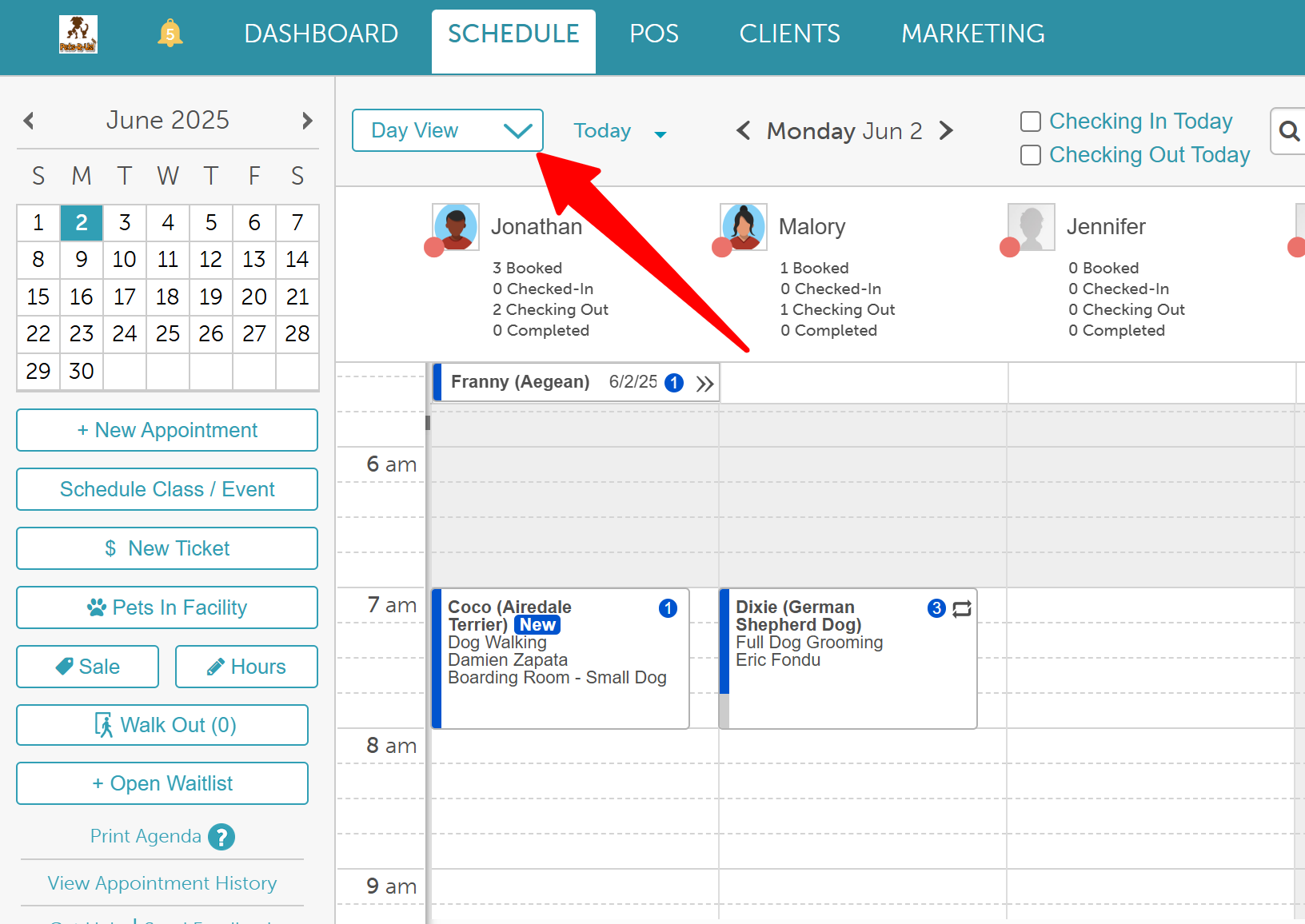
Task: Open Pets In Facility
Action: (167, 607)
